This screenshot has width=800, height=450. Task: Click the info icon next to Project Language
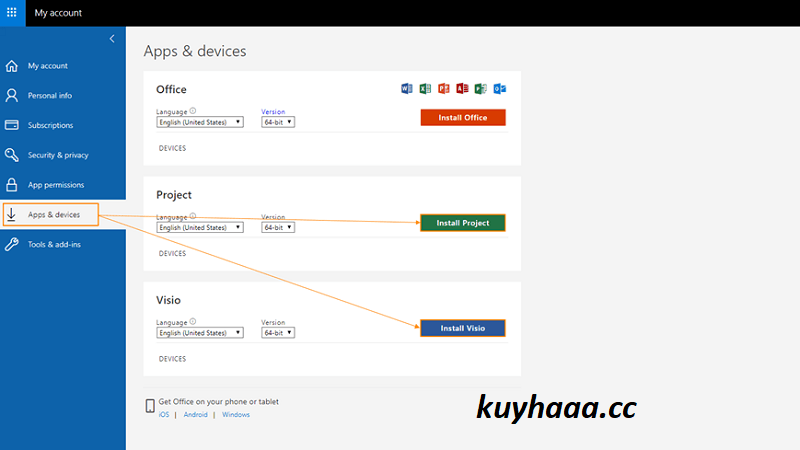[x=193, y=216]
